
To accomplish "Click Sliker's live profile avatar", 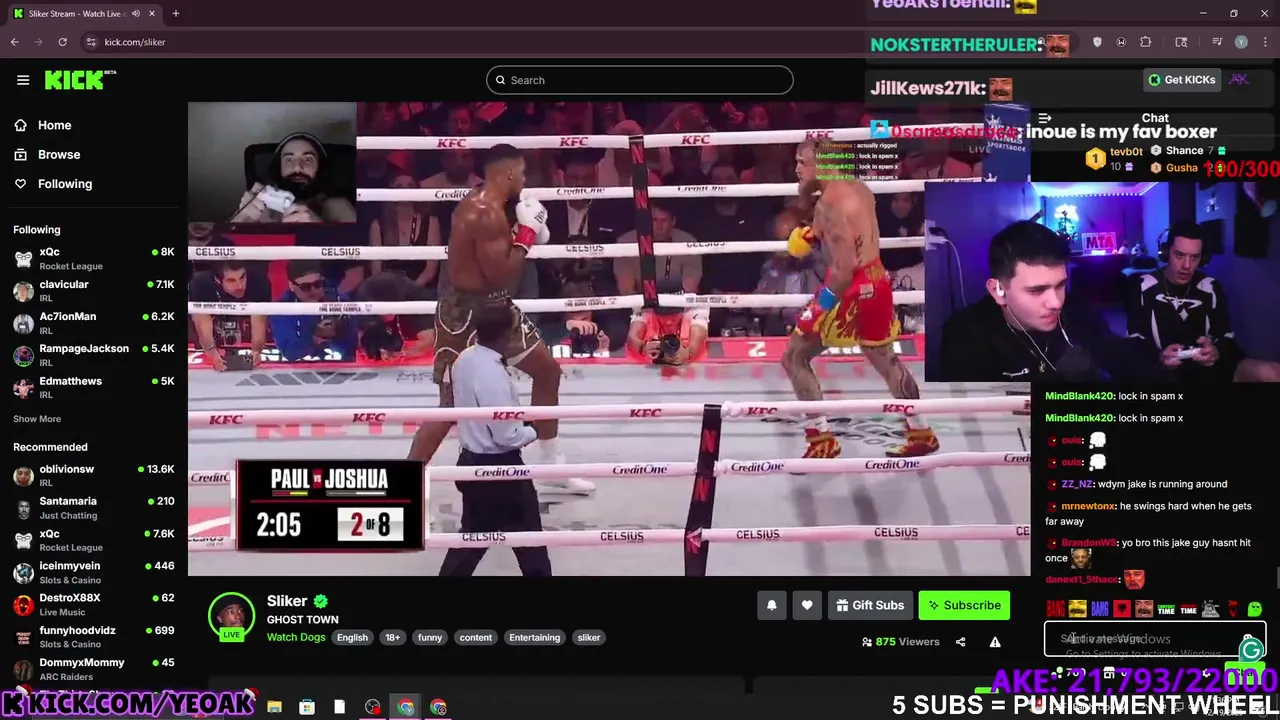I will click(231, 616).
